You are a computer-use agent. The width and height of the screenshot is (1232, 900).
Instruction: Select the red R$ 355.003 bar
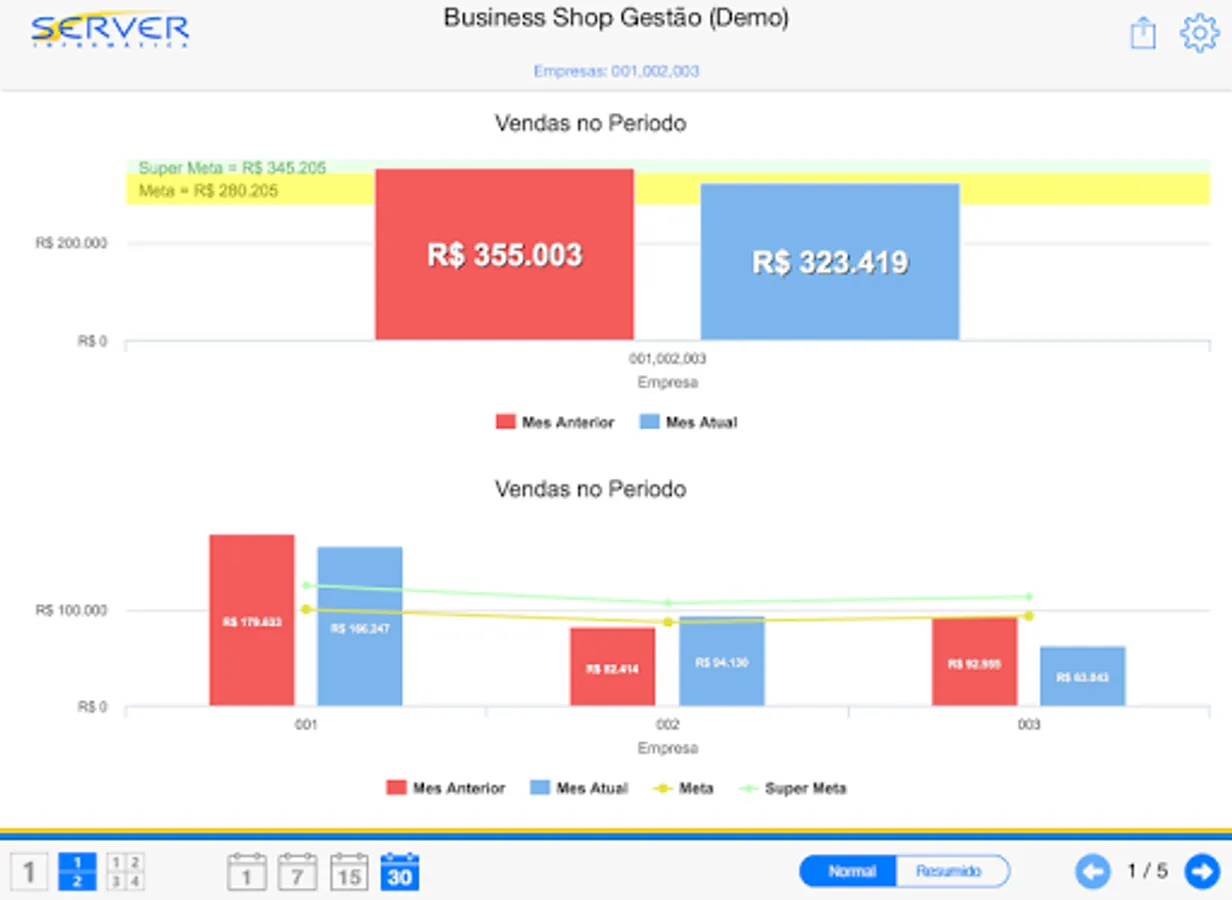(504, 254)
